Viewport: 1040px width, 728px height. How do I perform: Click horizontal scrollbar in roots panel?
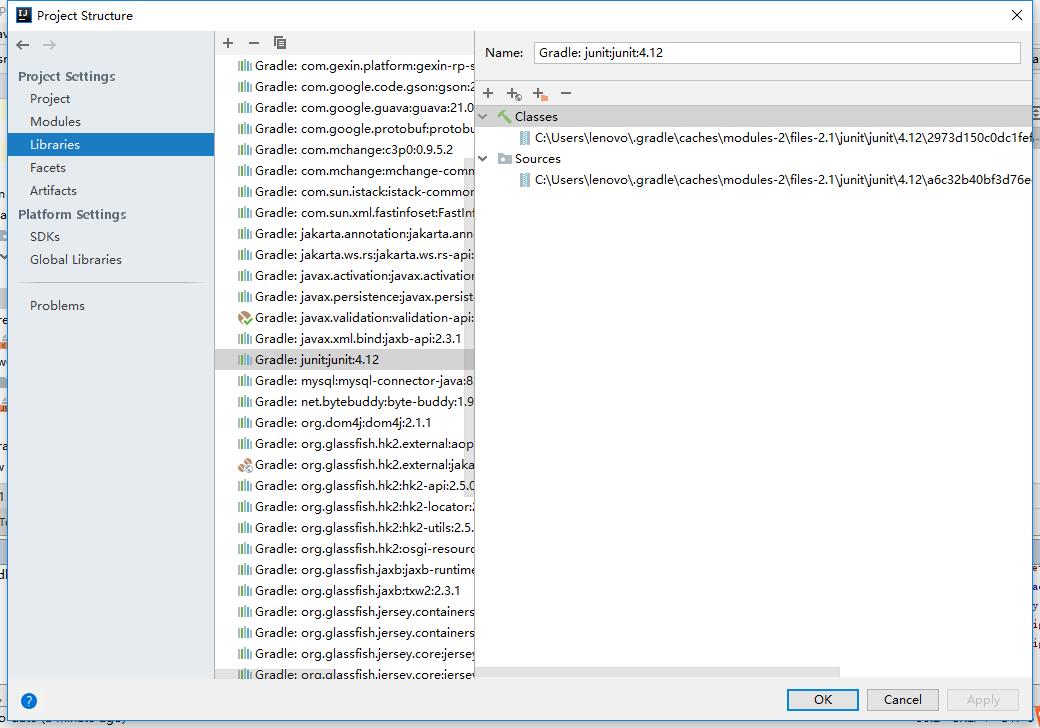click(658, 672)
